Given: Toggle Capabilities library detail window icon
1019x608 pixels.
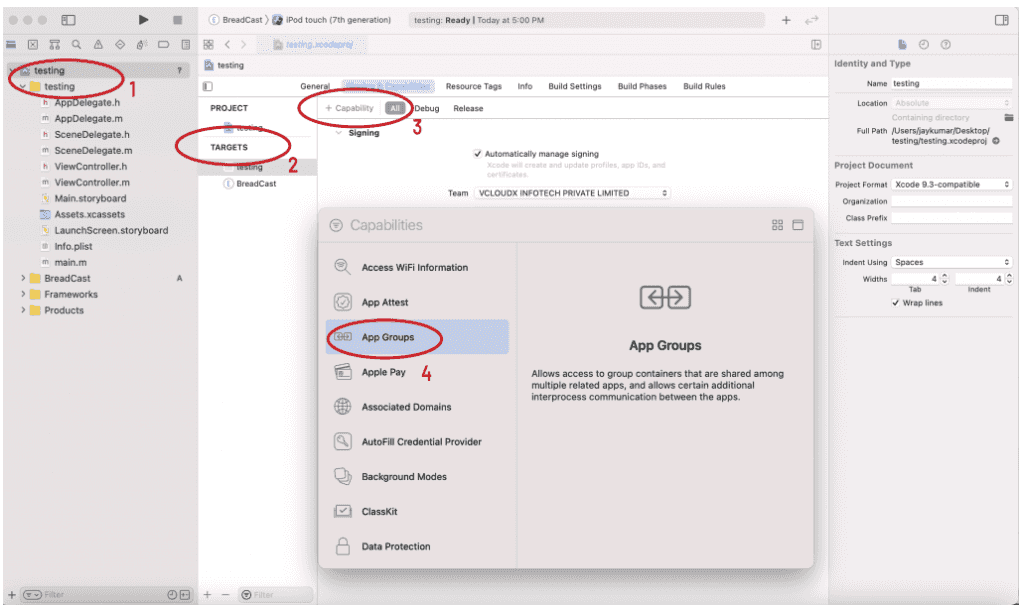Looking at the screenshot, I should 798,225.
